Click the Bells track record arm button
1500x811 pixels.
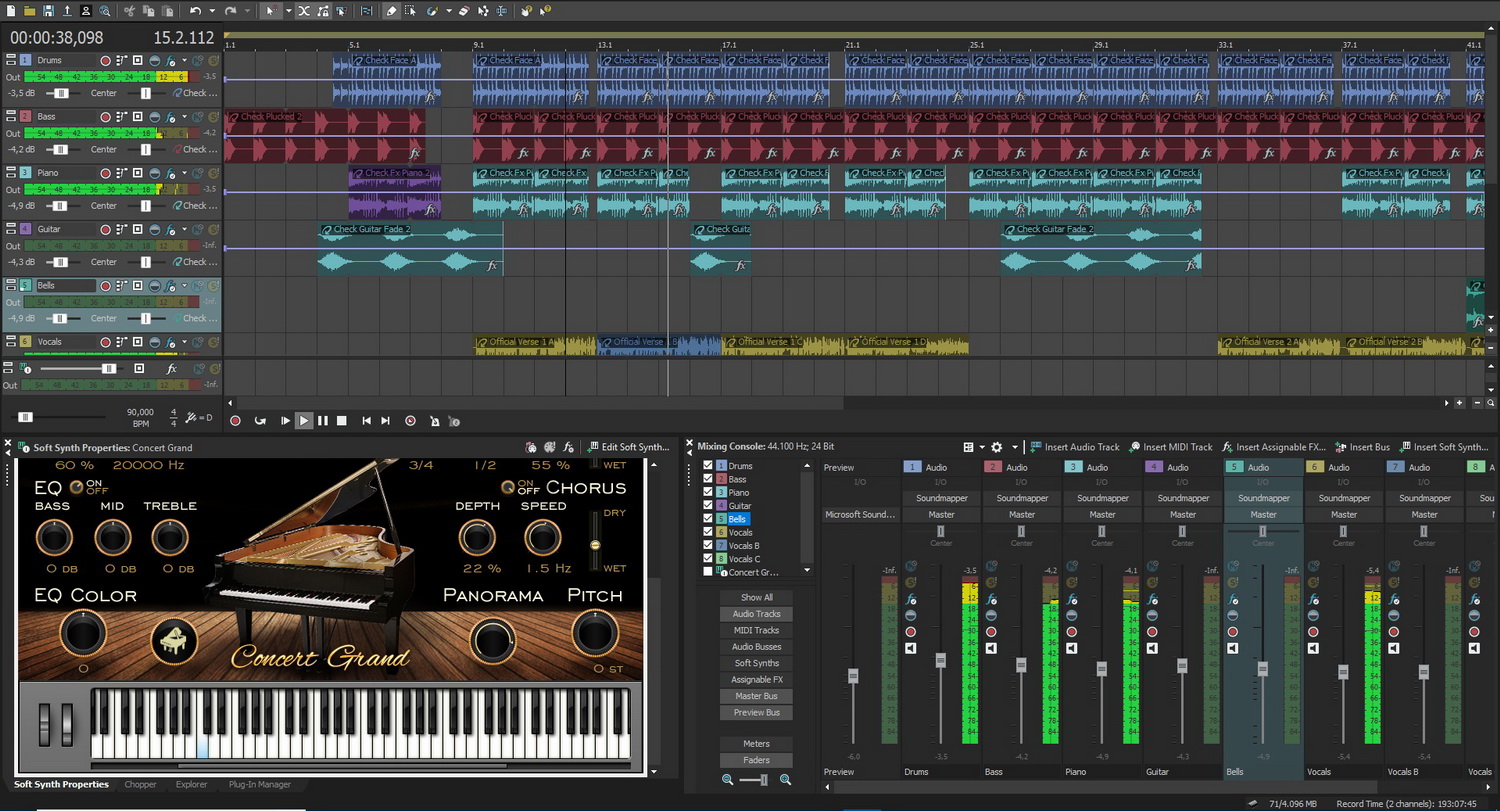[x=104, y=285]
